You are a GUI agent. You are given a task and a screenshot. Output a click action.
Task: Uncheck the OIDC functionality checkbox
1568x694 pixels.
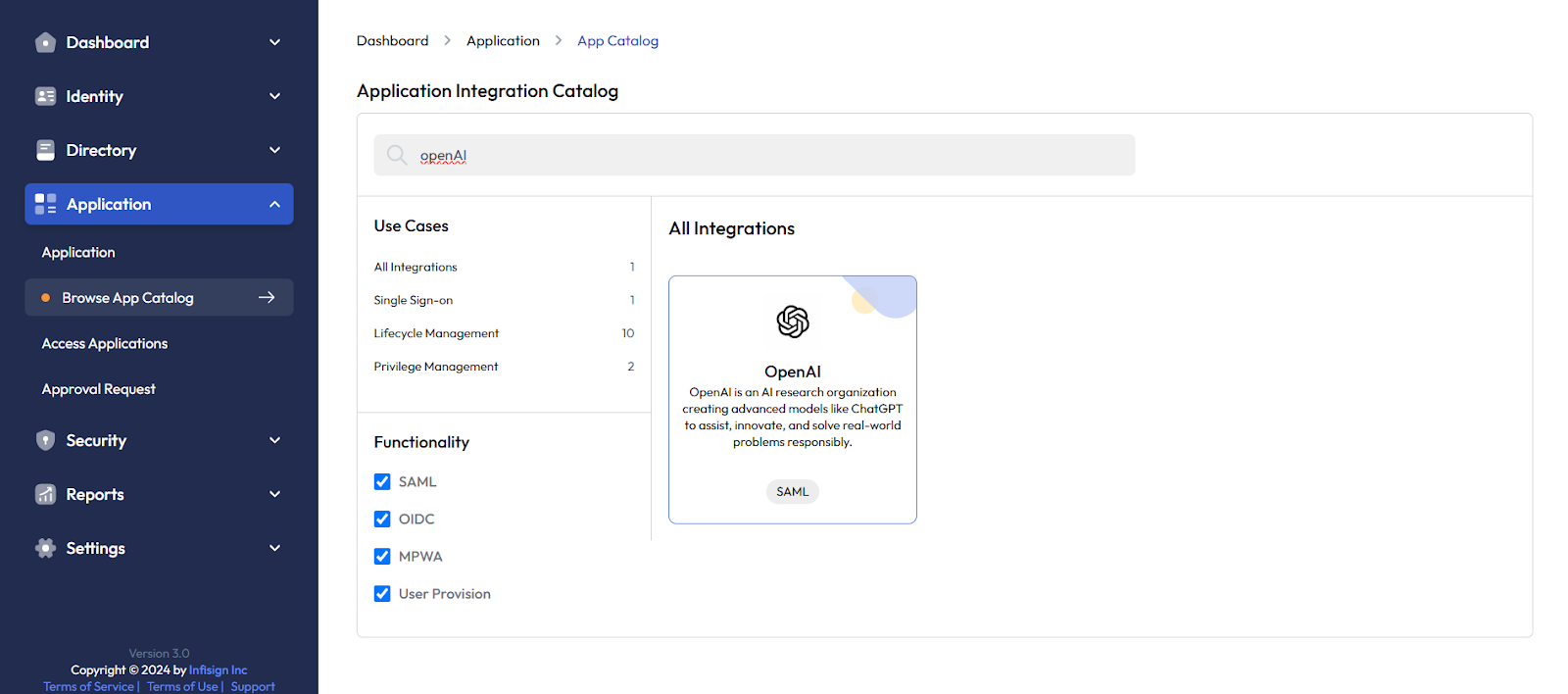(x=382, y=519)
